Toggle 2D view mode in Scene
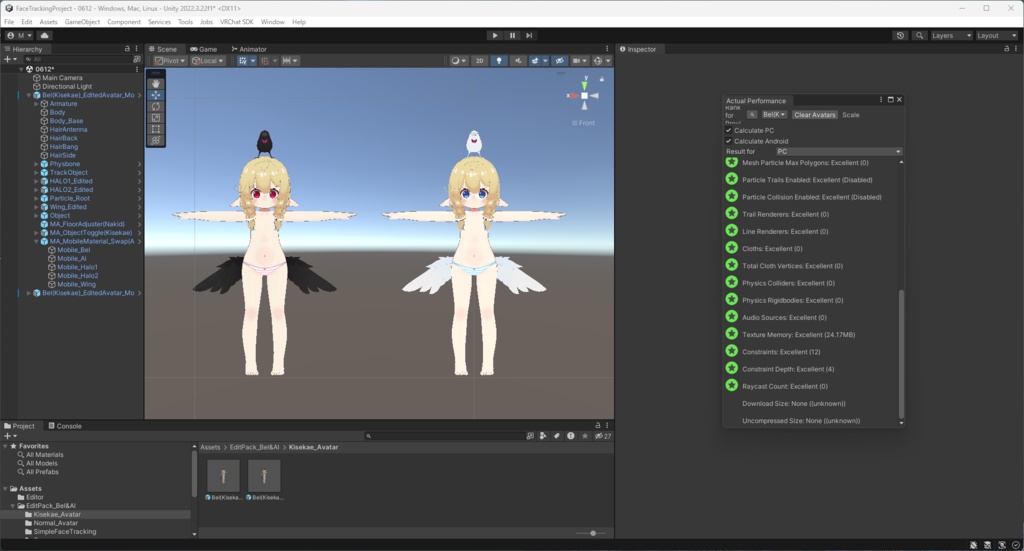Screen dimensions: 1024x551 pyautogui.click(x=479, y=61)
